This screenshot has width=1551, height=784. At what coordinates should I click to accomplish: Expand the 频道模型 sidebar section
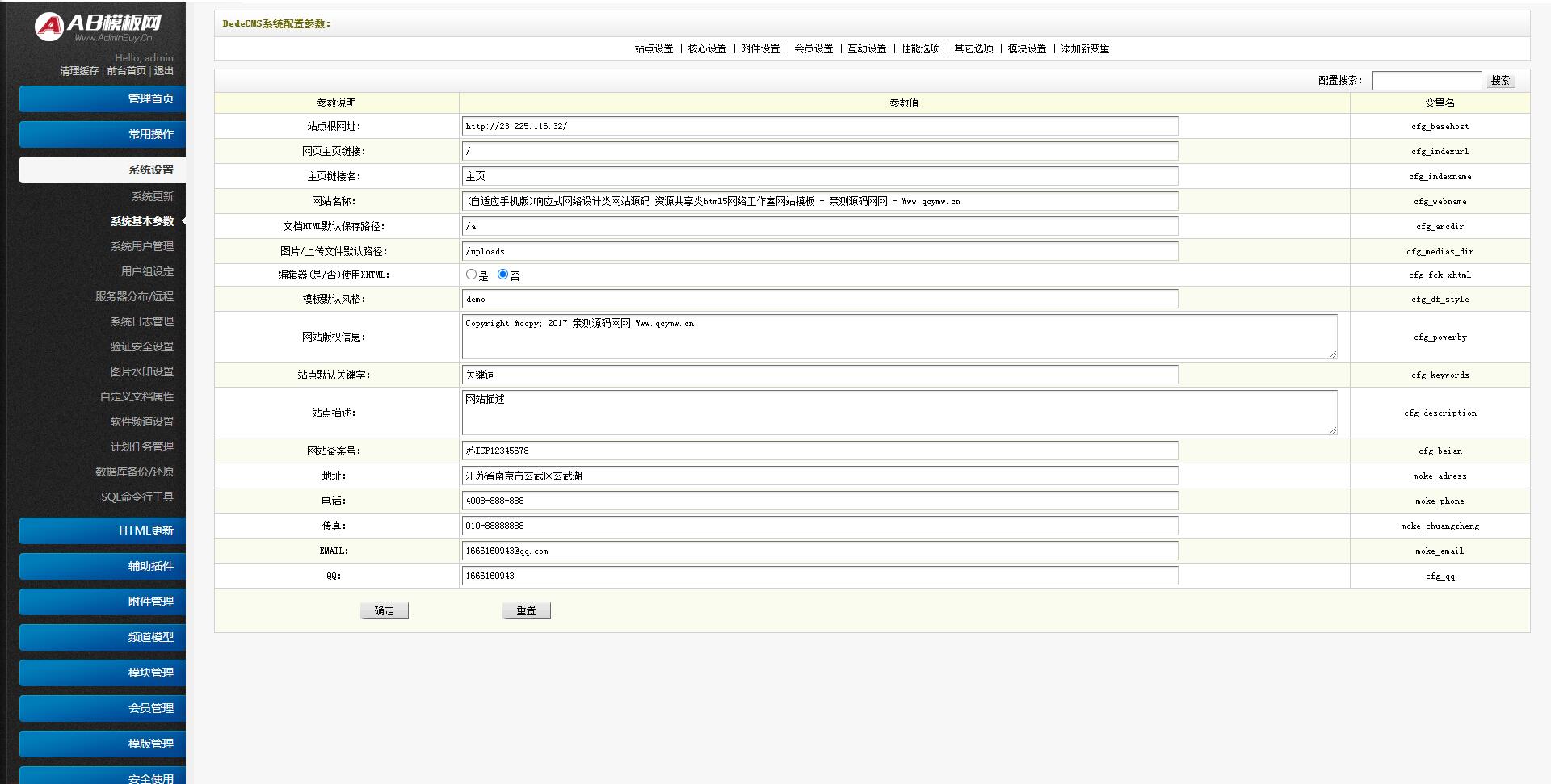coord(103,637)
